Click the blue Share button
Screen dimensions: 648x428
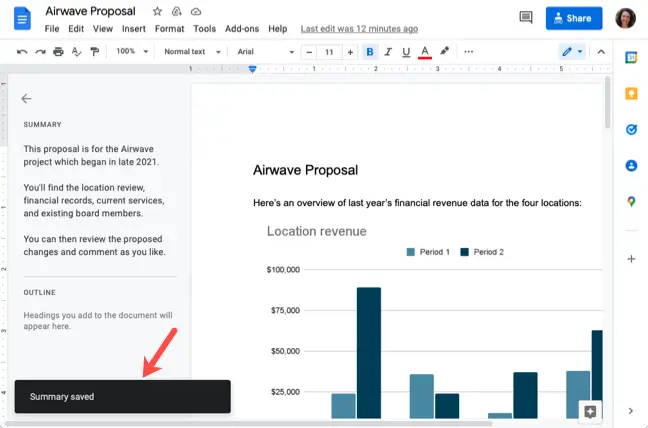click(574, 18)
